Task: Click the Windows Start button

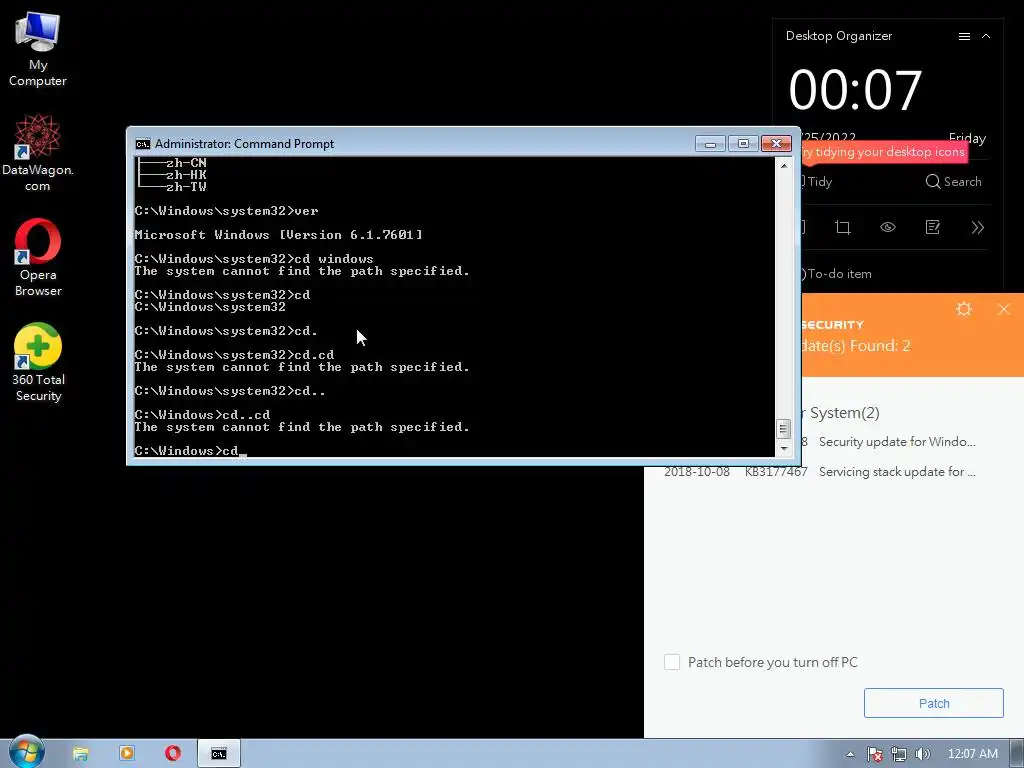Action: pos(26,752)
